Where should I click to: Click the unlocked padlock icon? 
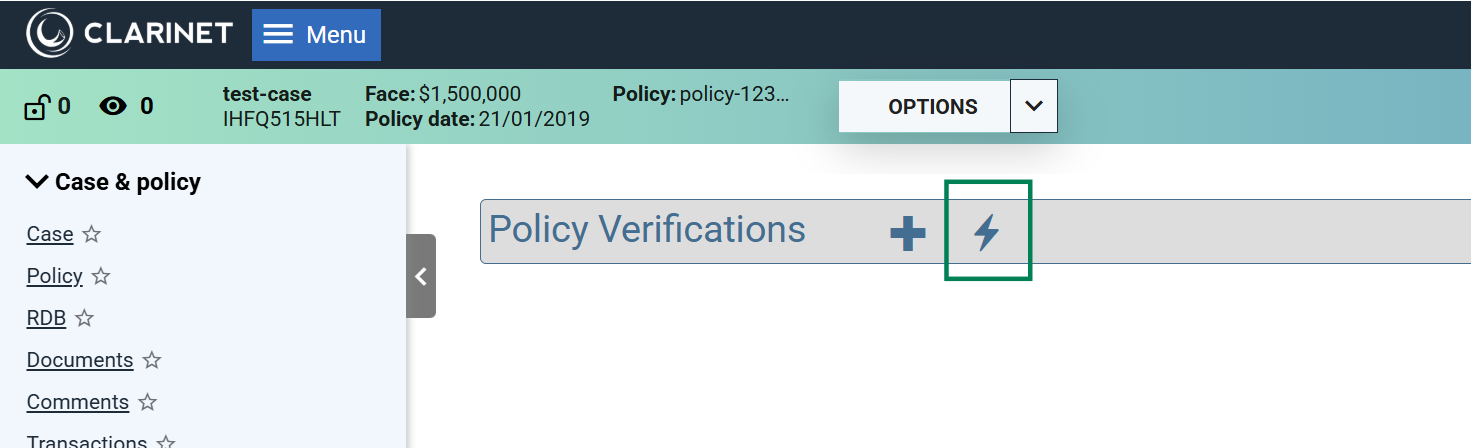(x=37, y=107)
